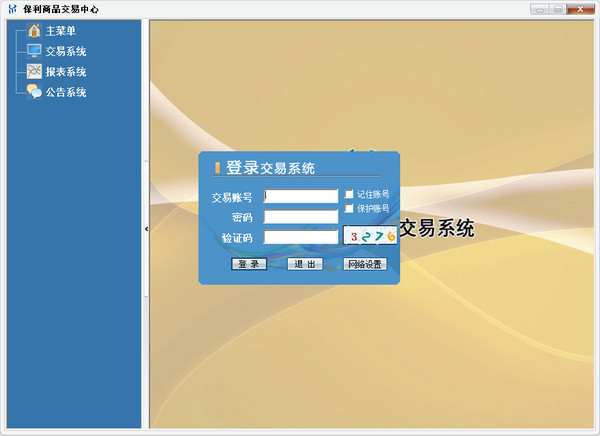The width and height of the screenshot is (600, 436).
Task: Open 网络设置 button
Action: (x=365, y=264)
